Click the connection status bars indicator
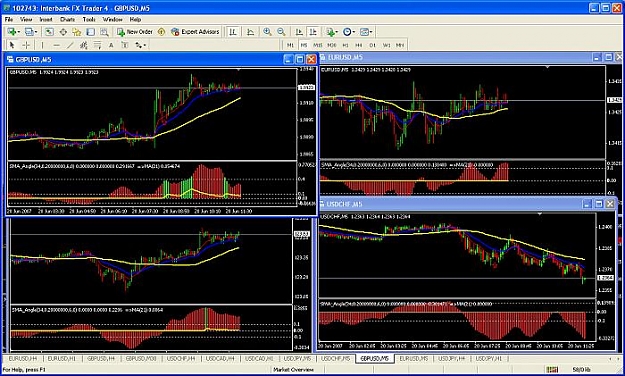Screen dimensions: 625x376 point(552,370)
